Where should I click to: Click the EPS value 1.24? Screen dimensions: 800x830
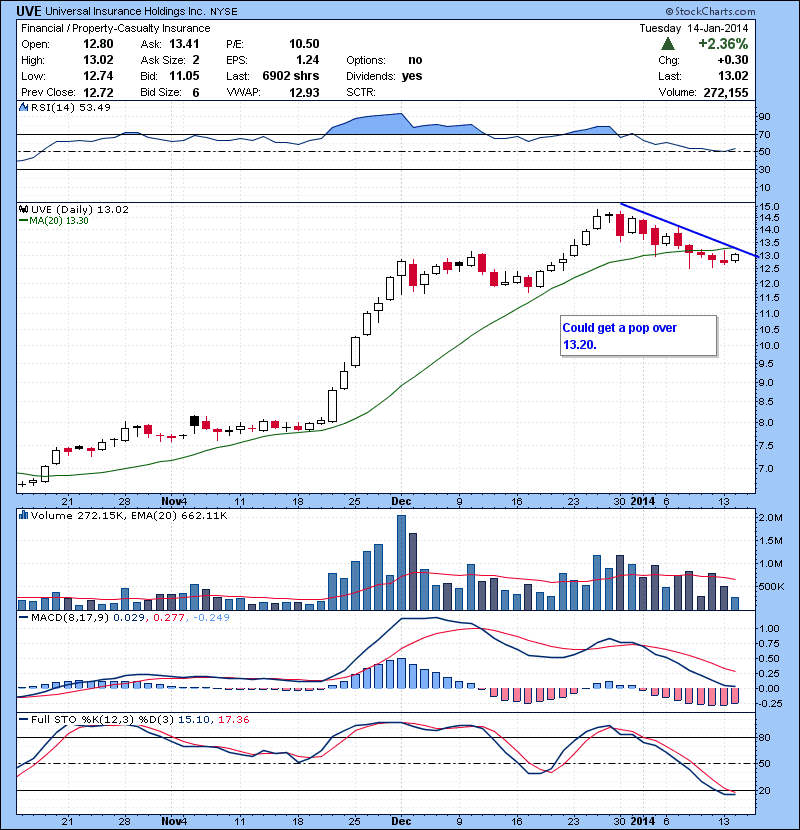[308, 60]
